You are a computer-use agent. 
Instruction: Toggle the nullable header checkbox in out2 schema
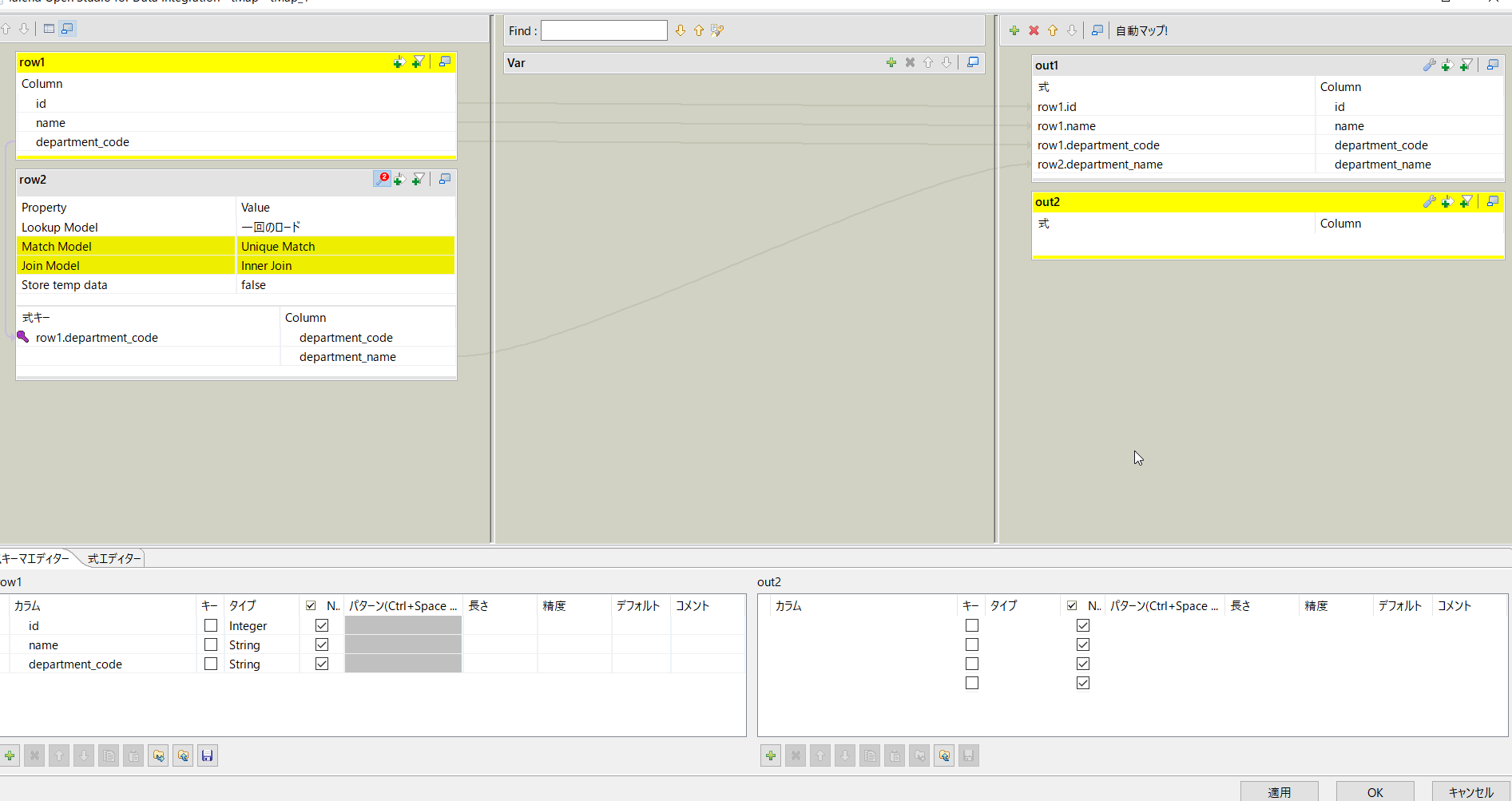(x=1072, y=605)
